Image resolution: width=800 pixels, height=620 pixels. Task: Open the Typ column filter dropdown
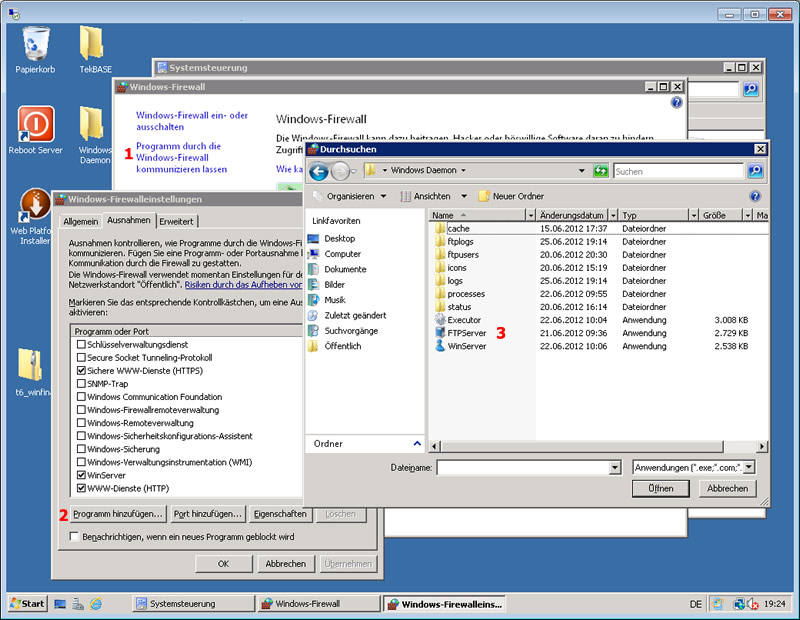693,215
